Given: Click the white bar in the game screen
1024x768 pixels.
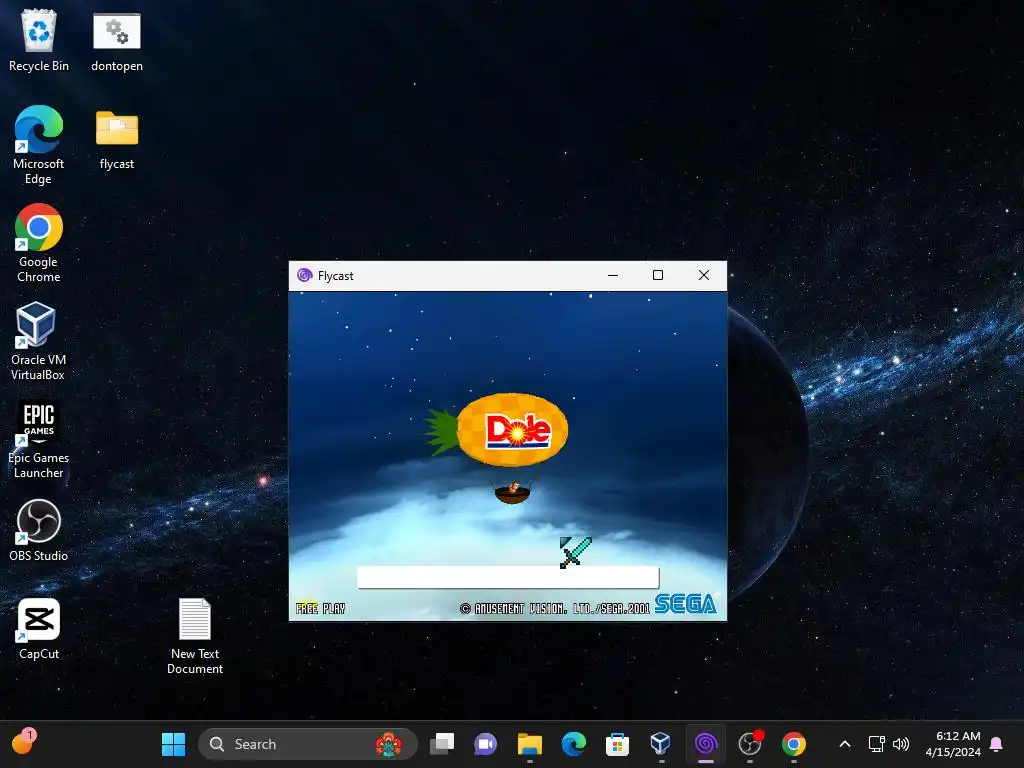Looking at the screenshot, I should (508, 577).
